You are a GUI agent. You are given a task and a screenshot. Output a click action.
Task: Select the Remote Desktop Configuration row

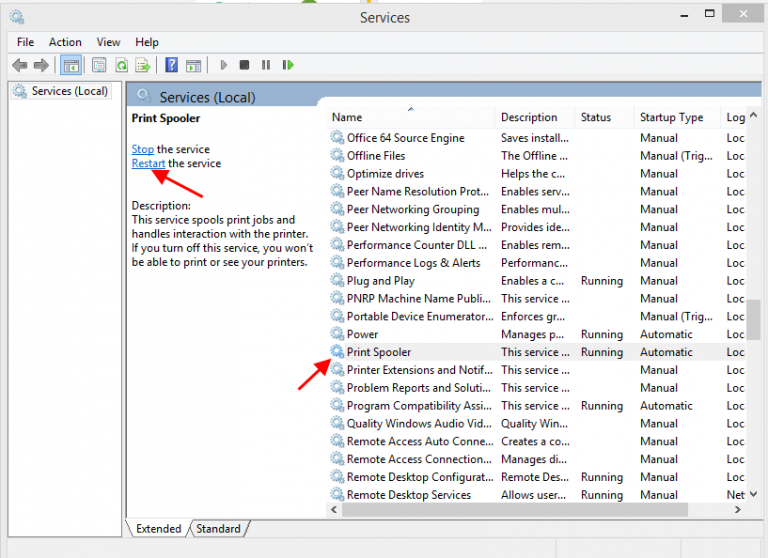[536, 477]
